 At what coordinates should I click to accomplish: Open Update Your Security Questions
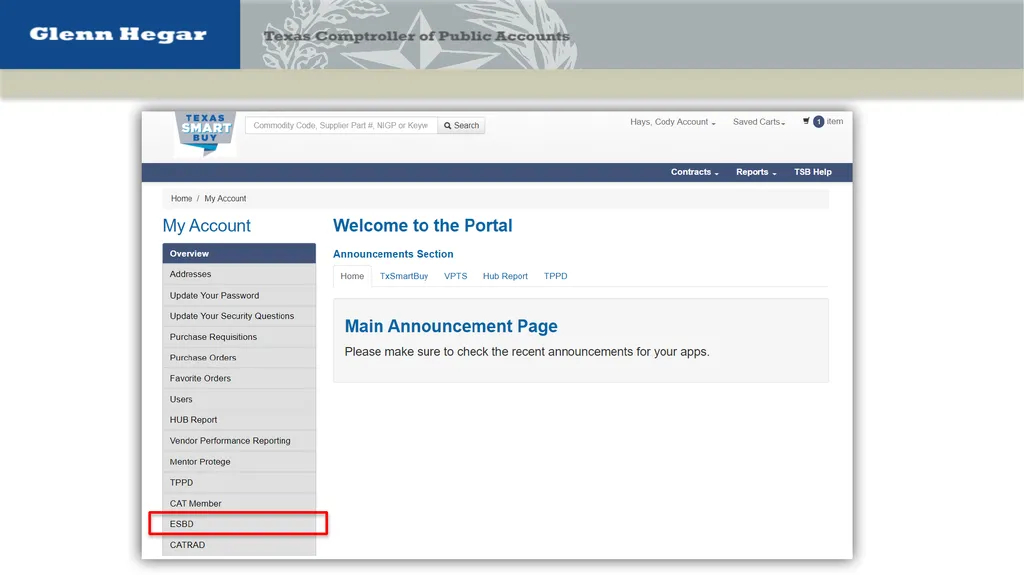click(239, 316)
